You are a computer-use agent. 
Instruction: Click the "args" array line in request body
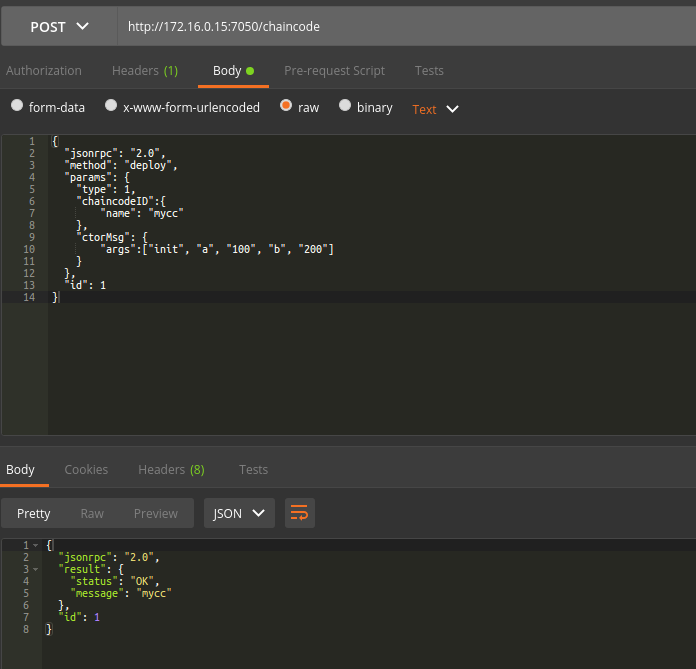[217, 249]
